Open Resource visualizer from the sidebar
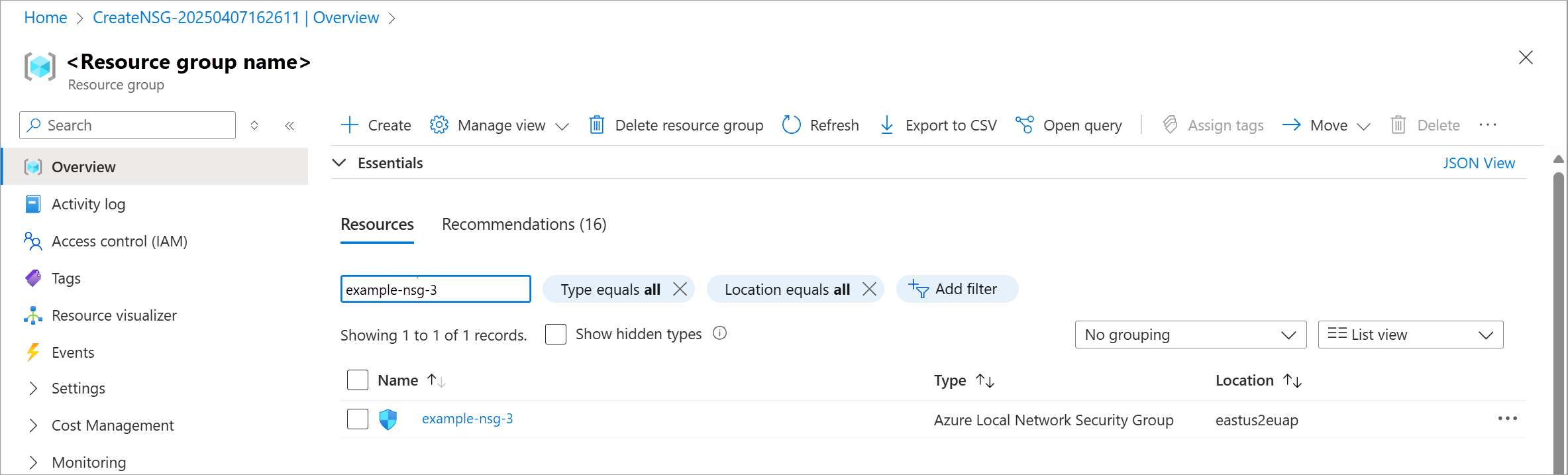Screen dimensions: 1568x475 coord(114,315)
